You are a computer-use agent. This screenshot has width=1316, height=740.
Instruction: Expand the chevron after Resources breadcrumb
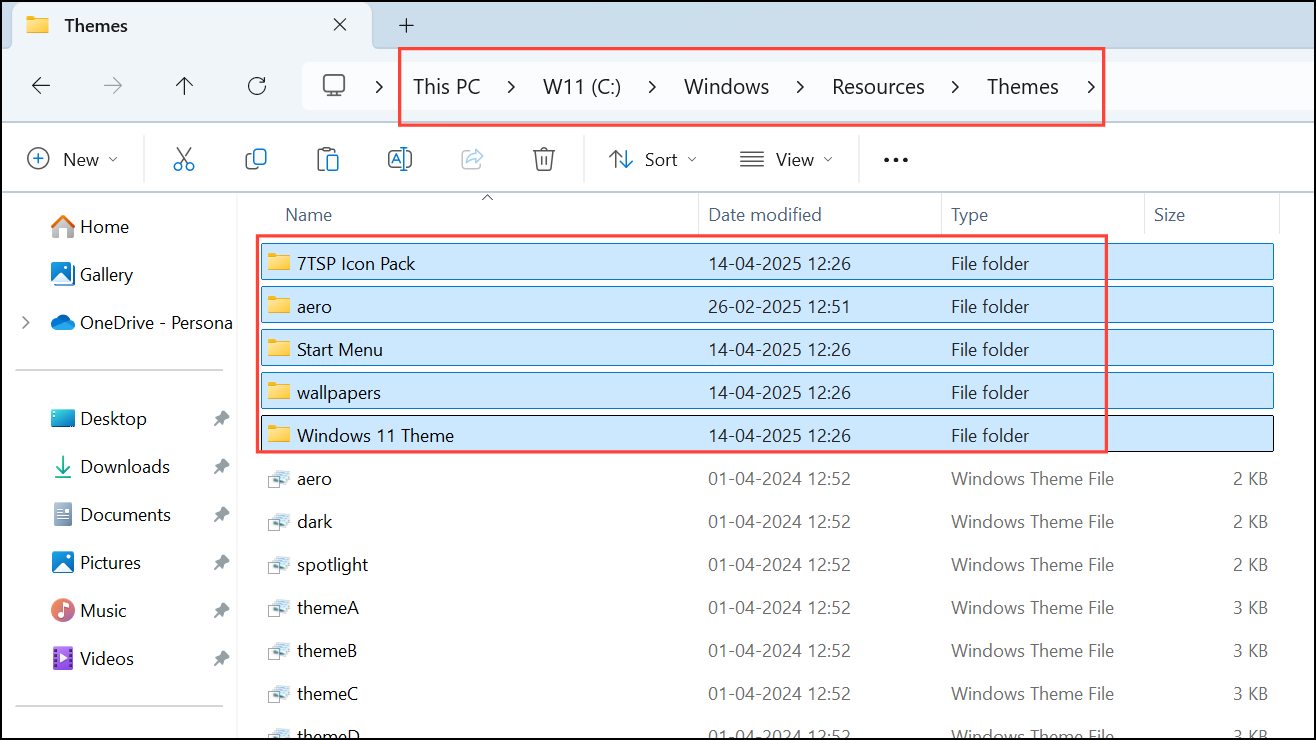tap(955, 87)
